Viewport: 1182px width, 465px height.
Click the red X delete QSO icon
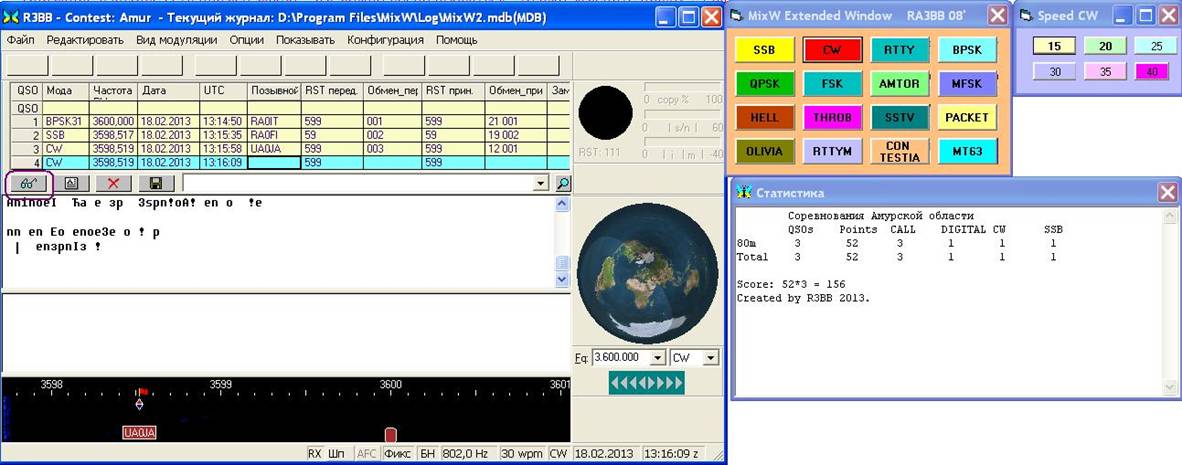coord(113,183)
